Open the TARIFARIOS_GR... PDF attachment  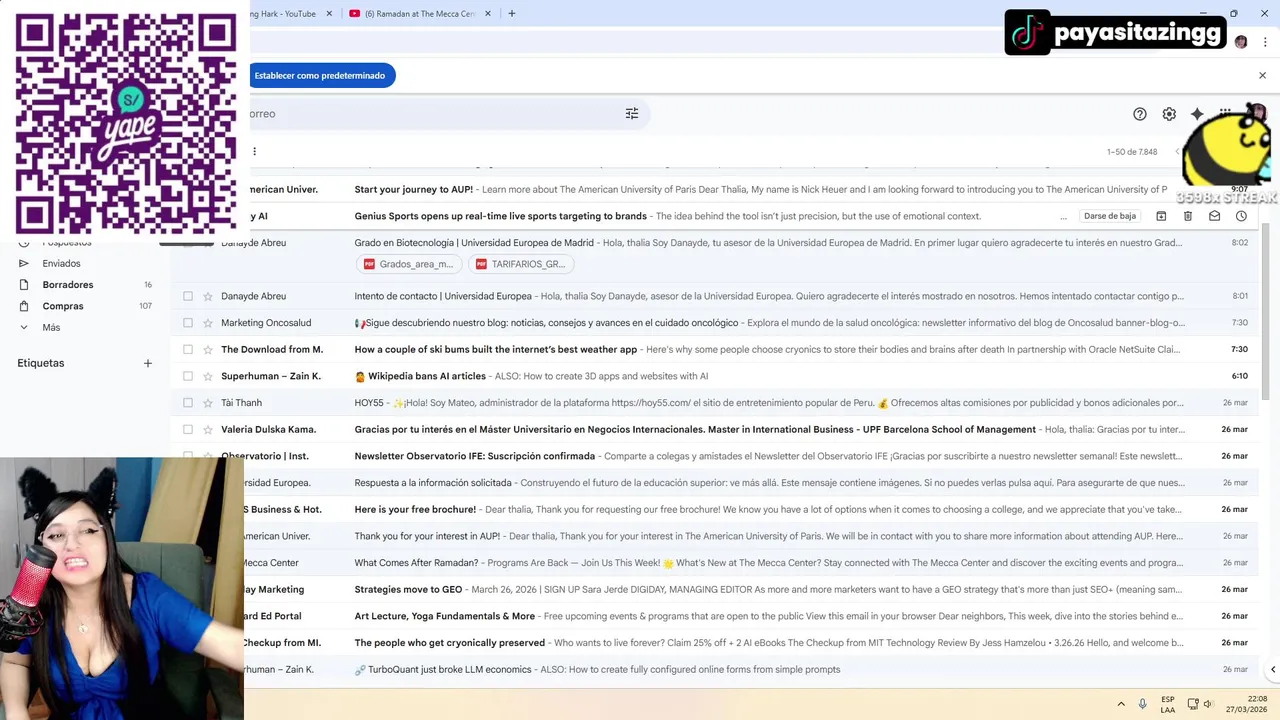521,264
